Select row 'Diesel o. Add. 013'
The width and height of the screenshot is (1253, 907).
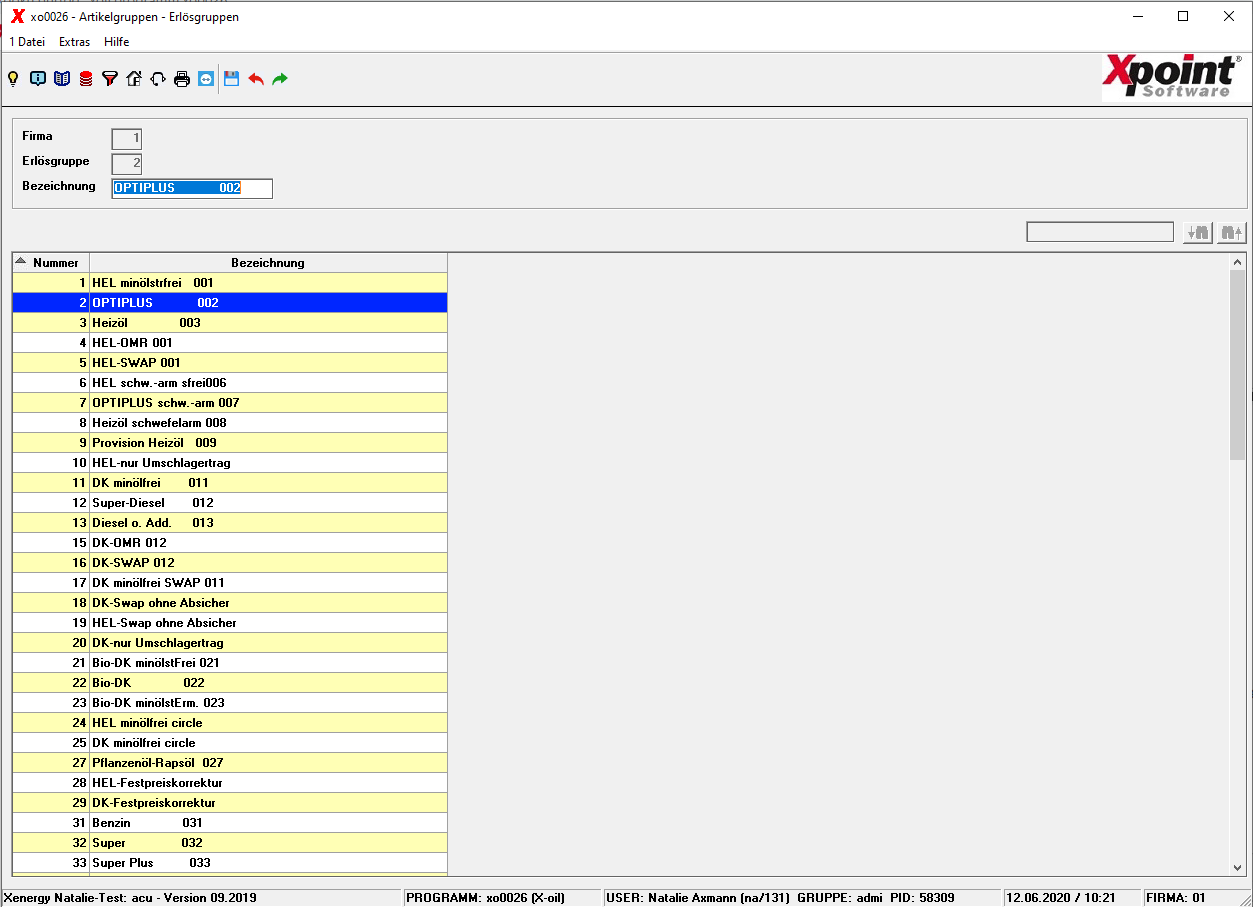tap(230, 523)
